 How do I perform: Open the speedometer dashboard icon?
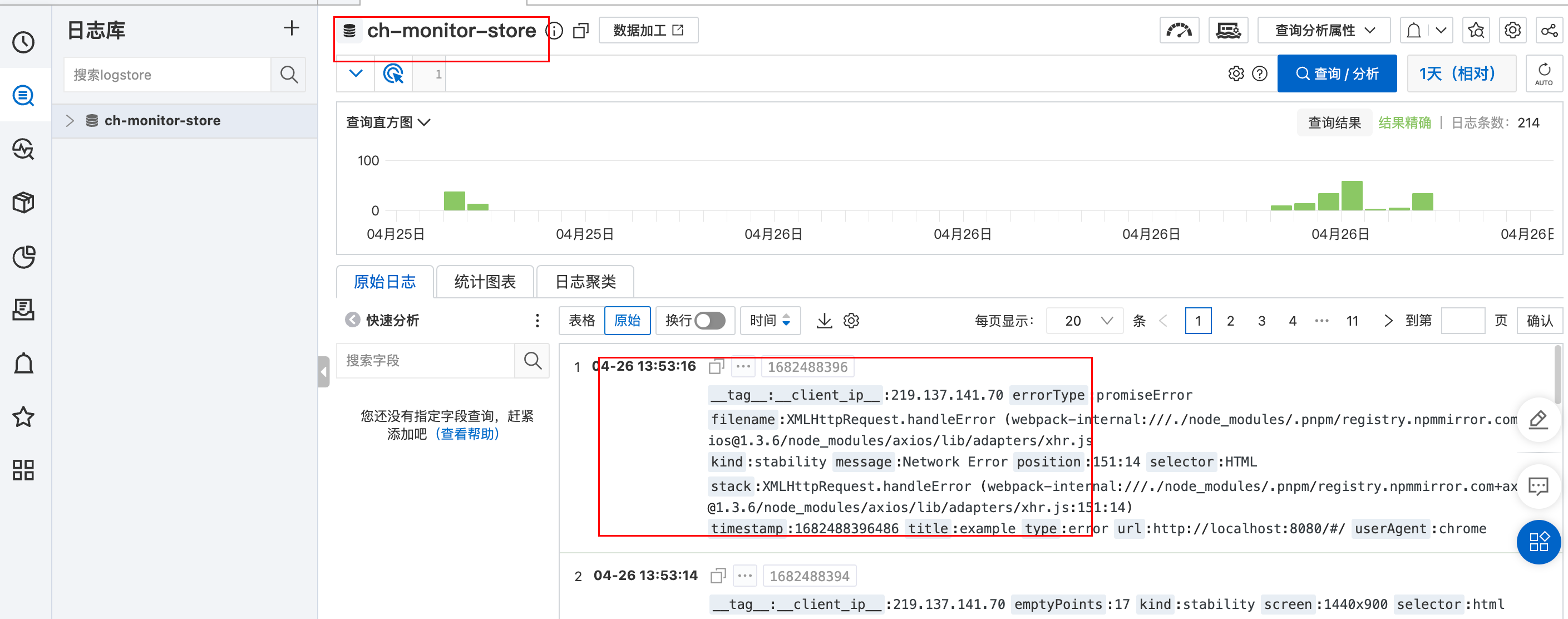point(1179,31)
